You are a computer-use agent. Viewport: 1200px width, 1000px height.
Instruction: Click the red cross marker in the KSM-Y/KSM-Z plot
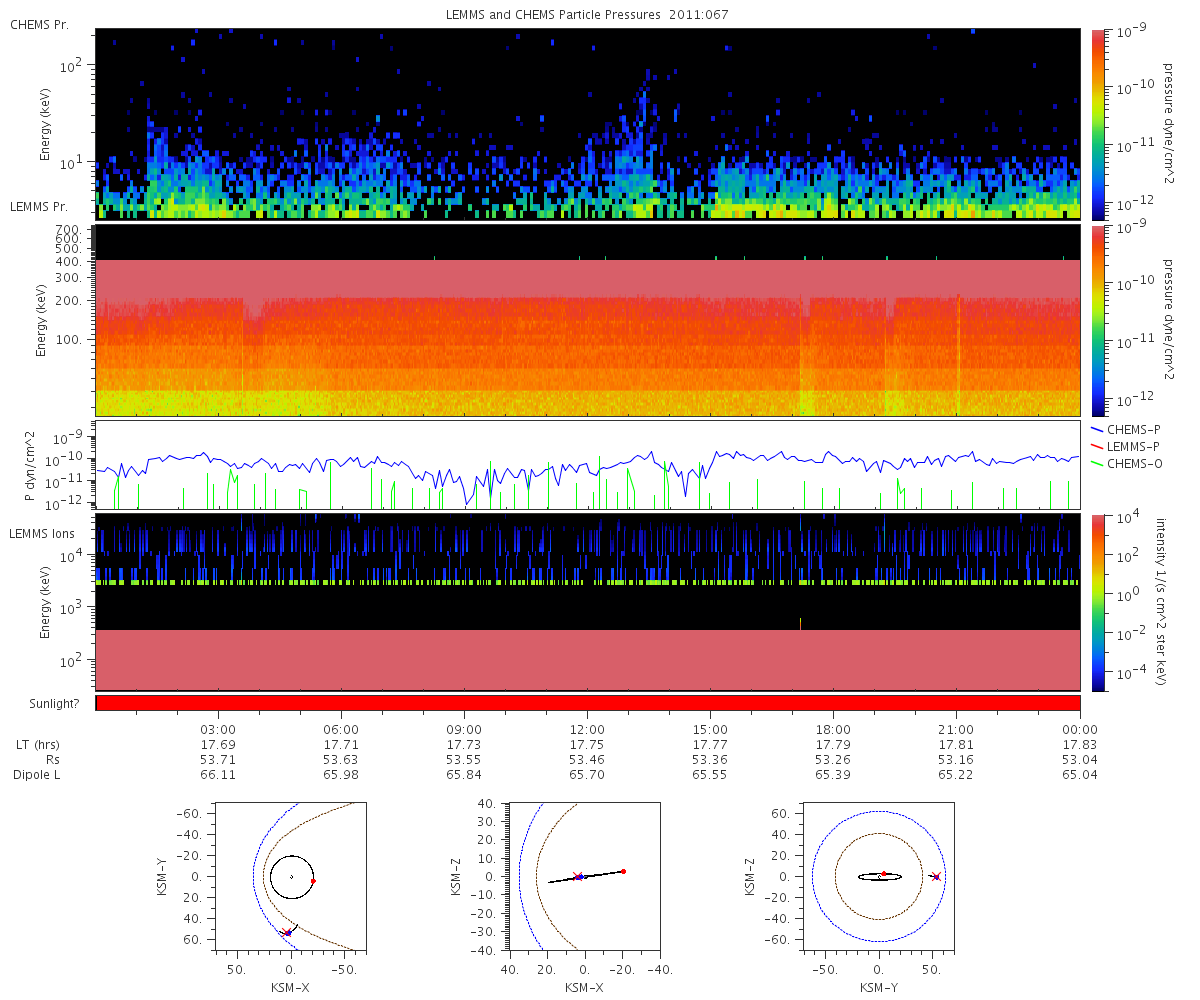pos(936,877)
